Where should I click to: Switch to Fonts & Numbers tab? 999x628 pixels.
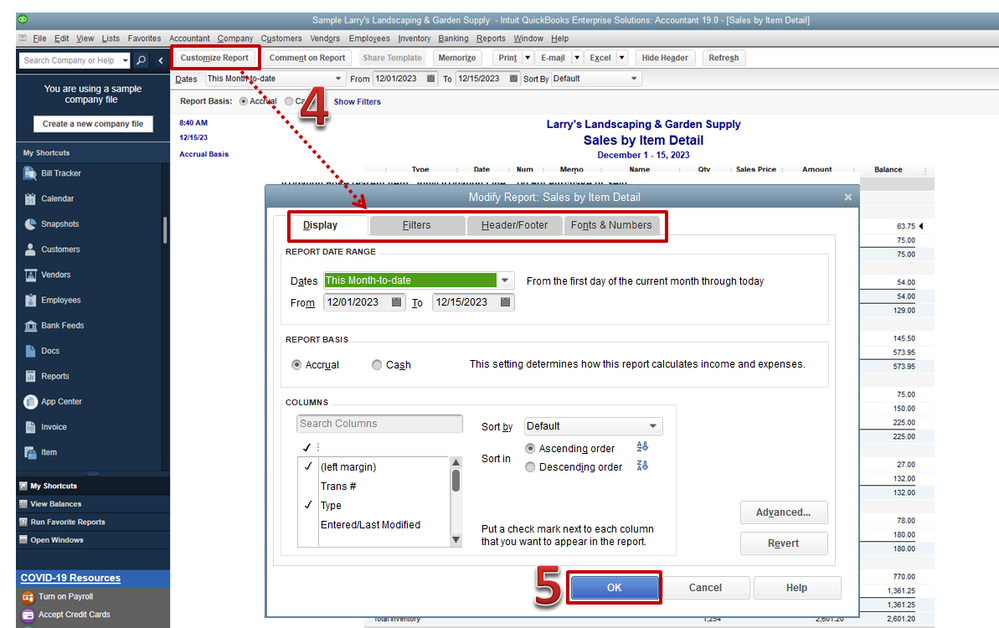pos(611,225)
